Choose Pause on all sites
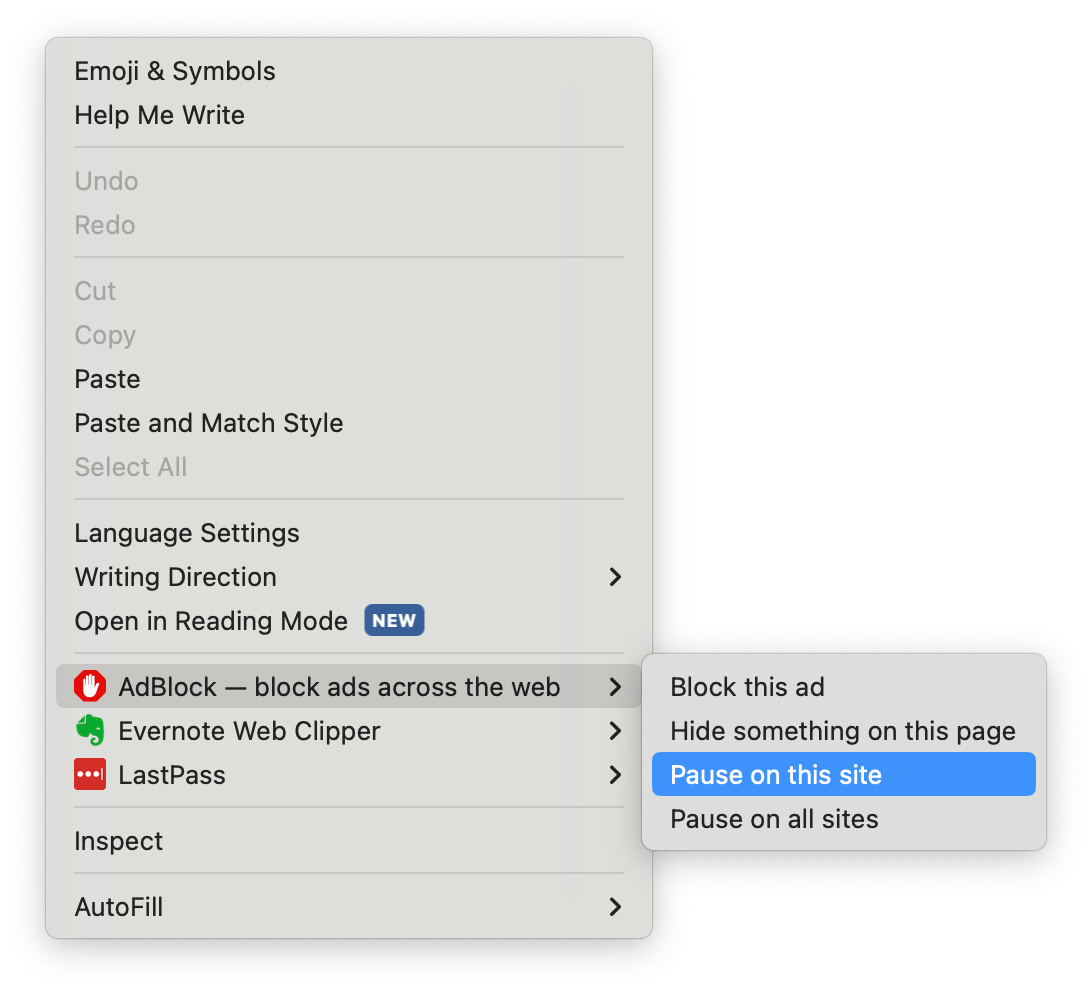 pos(774,819)
